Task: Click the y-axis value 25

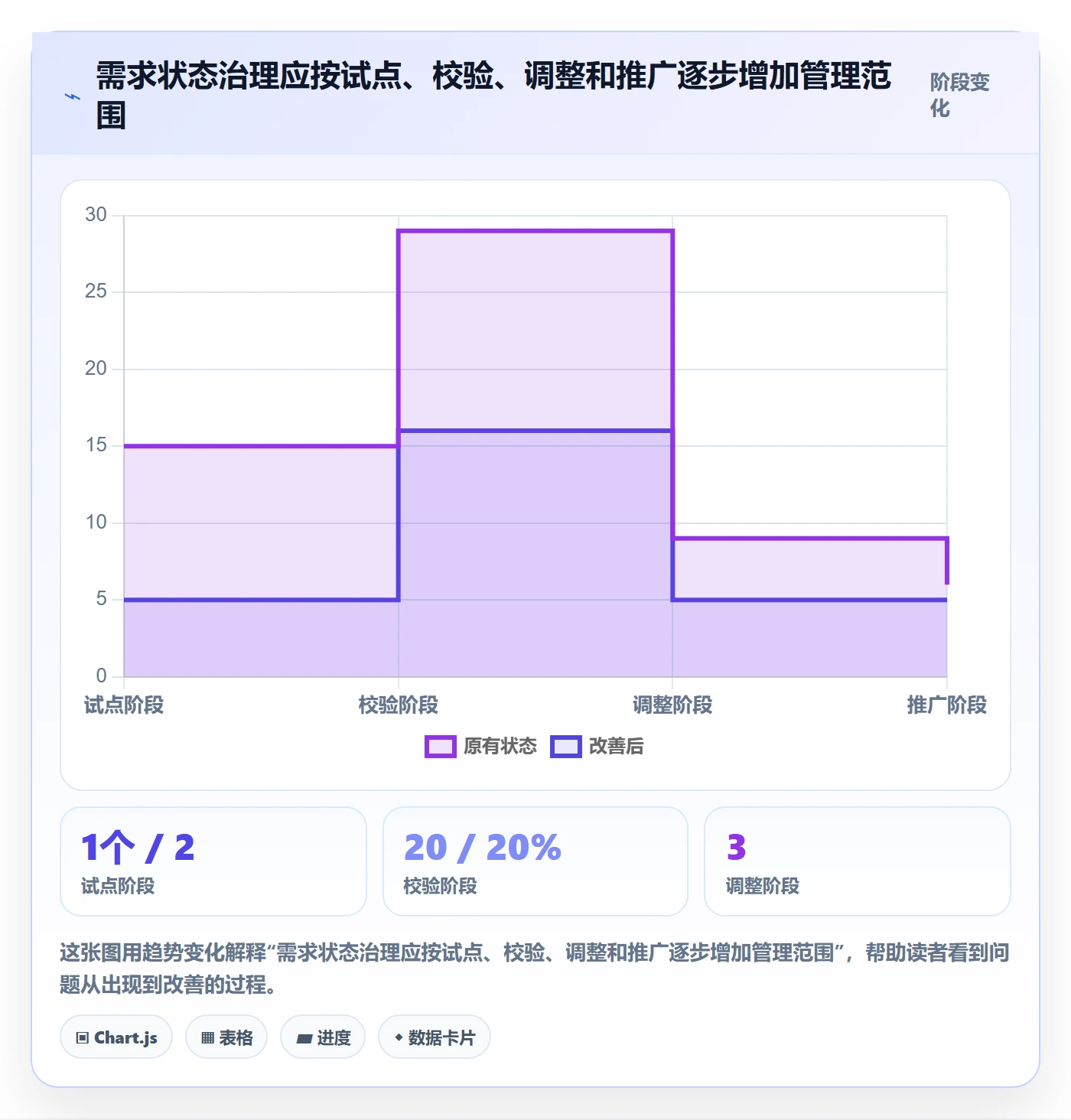Action: coord(96,291)
